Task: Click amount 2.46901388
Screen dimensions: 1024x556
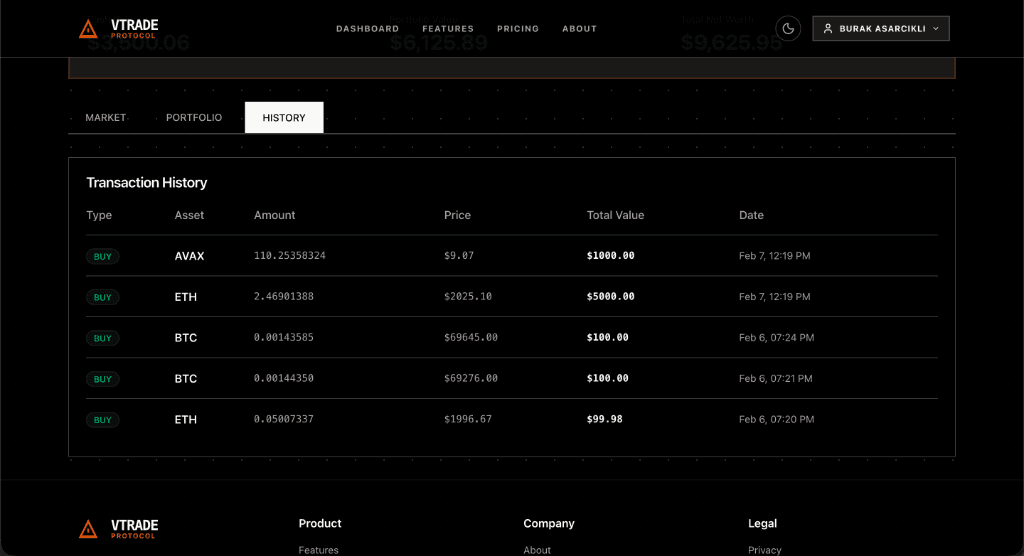Action: 283,297
